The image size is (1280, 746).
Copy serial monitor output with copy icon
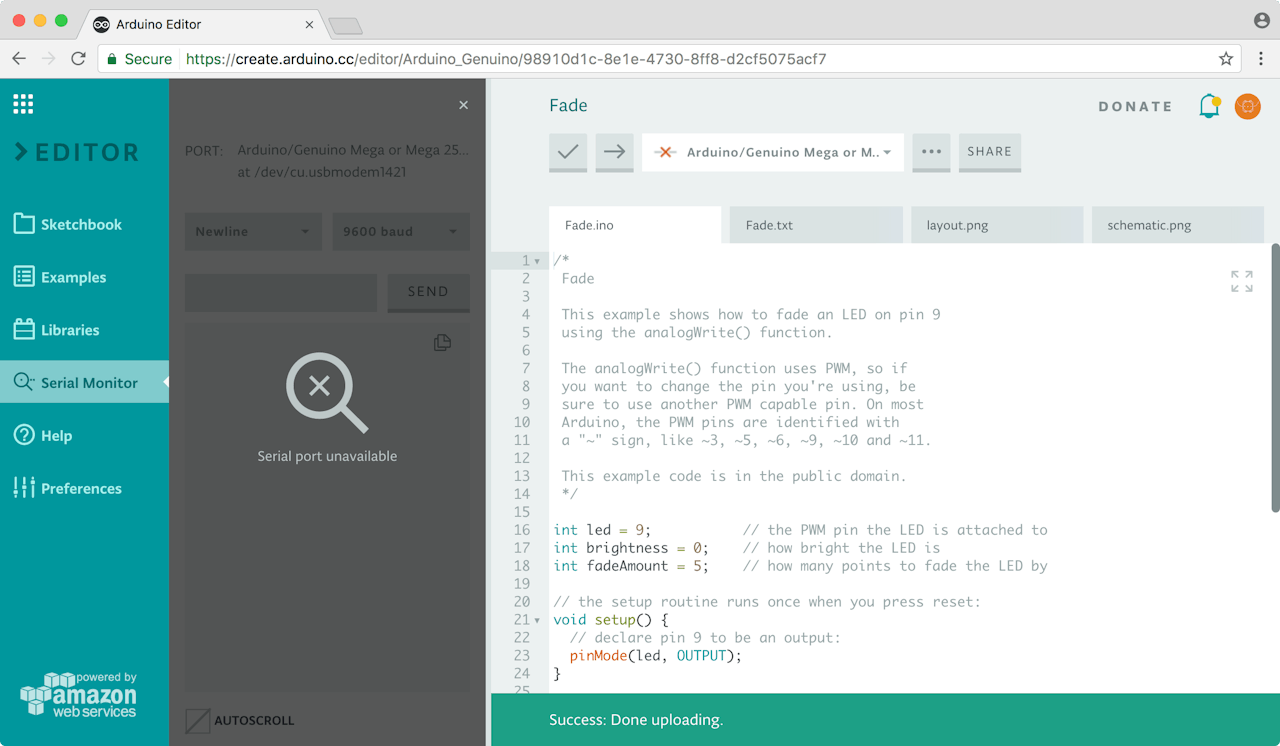click(x=442, y=343)
